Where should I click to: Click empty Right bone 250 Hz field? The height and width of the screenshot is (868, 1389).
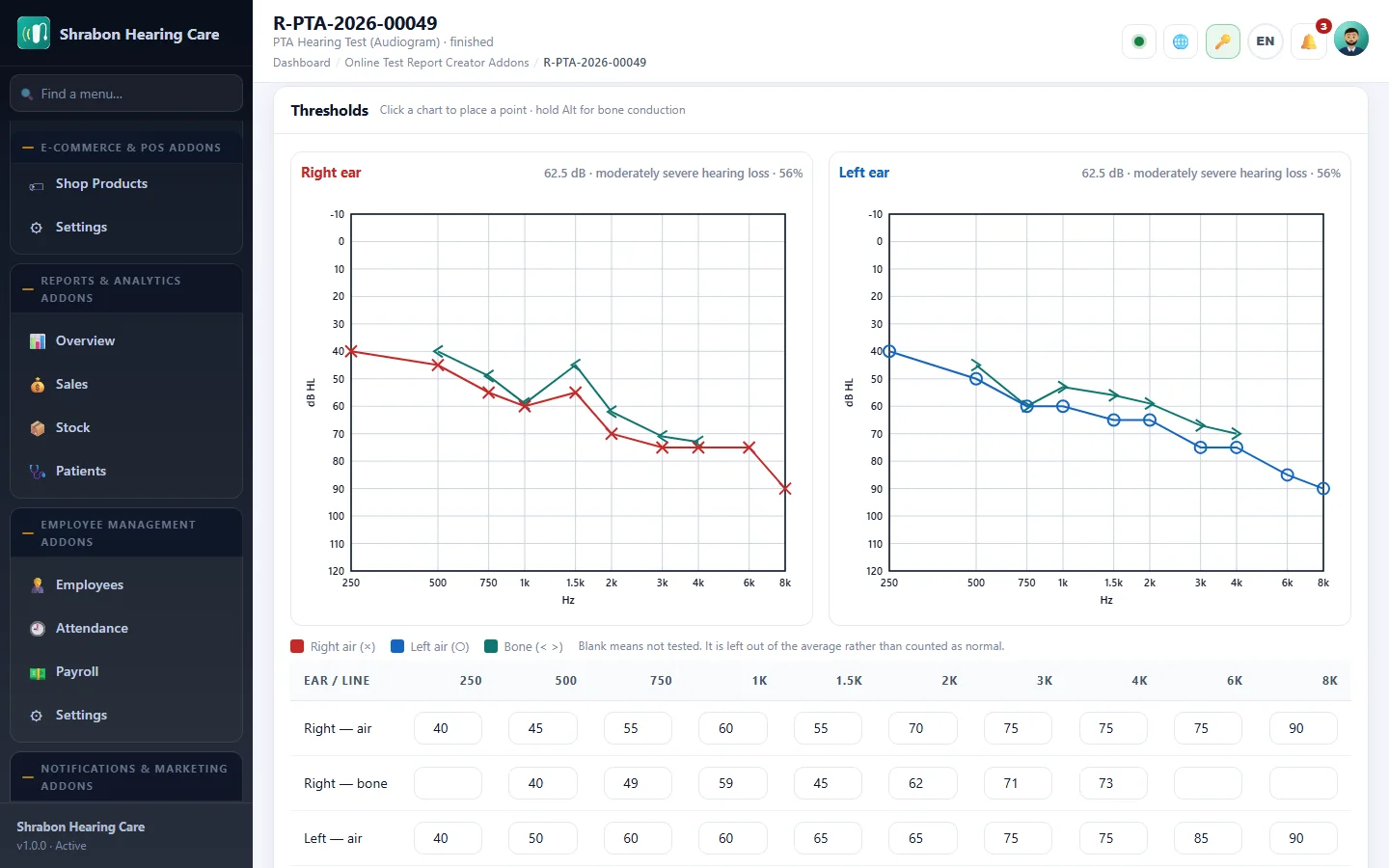coord(448,783)
